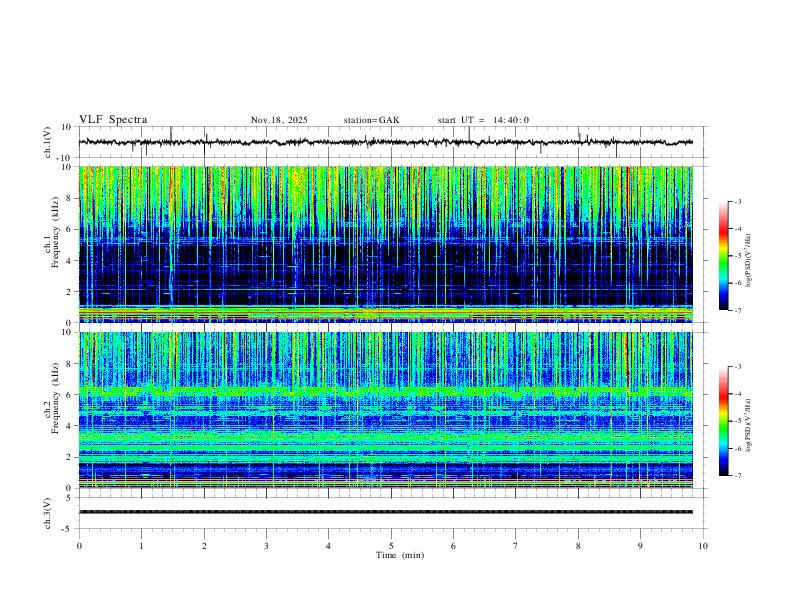This screenshot has width=792, height=612.
Task: Click the ch.2 colorbar log(PSD) label
Action: 748,425
